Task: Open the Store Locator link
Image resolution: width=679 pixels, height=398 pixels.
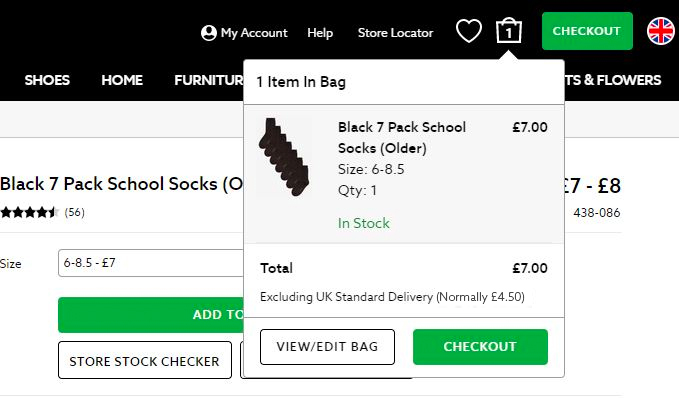Action: [x=395, y=33]
